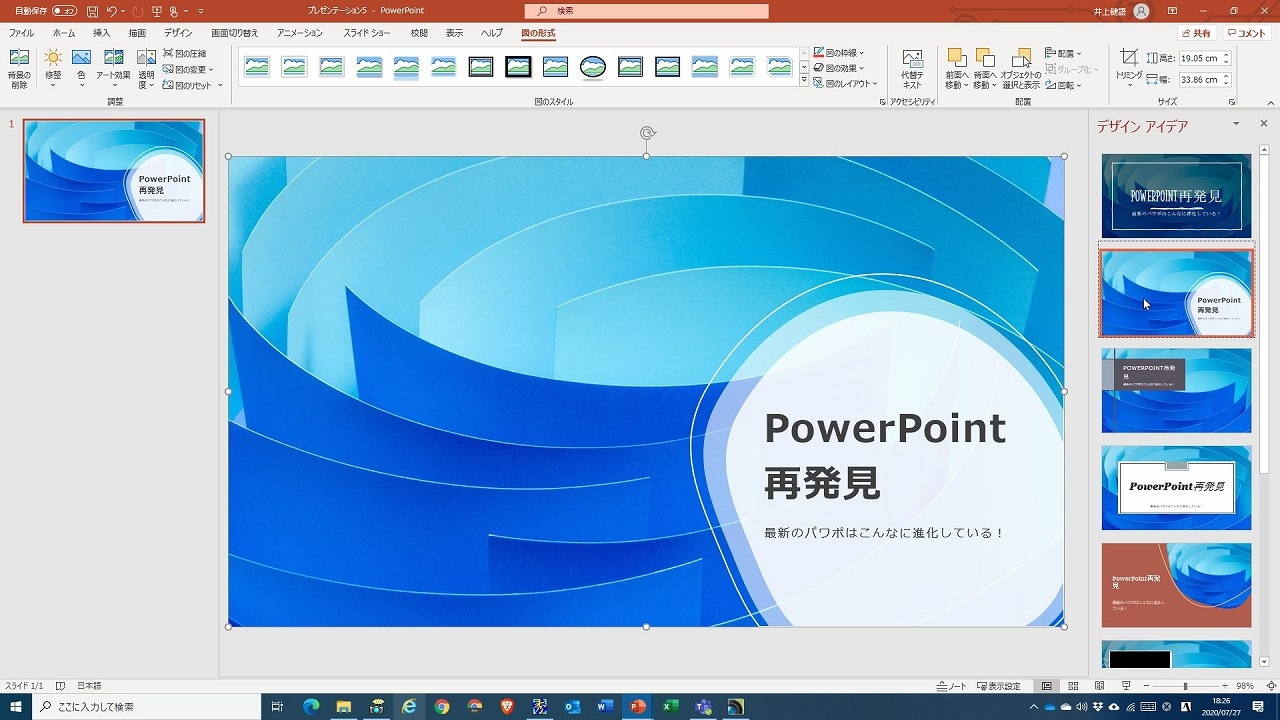
Task: Click the user account avatar icon
Action: click(1141, 11)
